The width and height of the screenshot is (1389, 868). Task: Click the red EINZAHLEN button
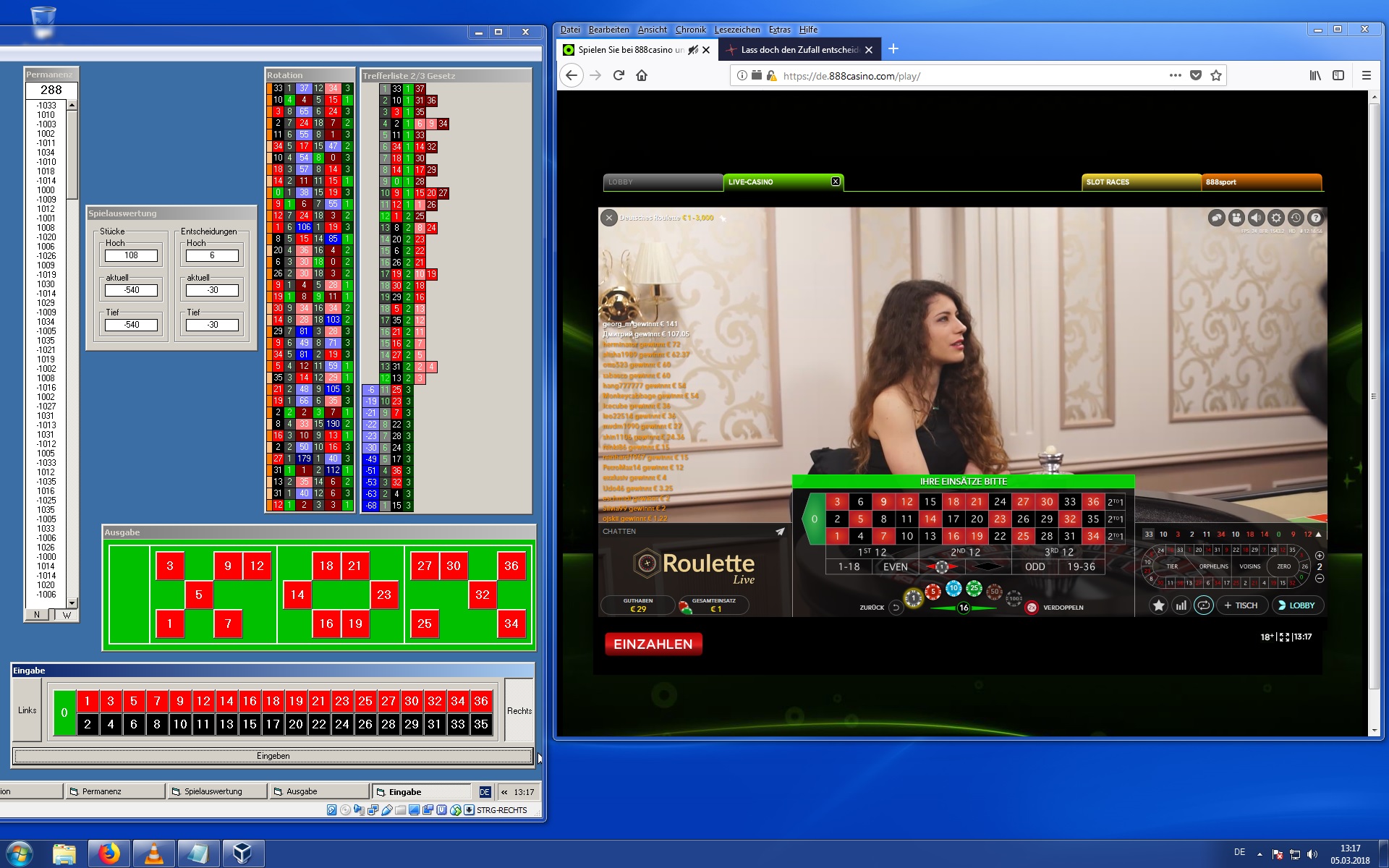(653, 644)
